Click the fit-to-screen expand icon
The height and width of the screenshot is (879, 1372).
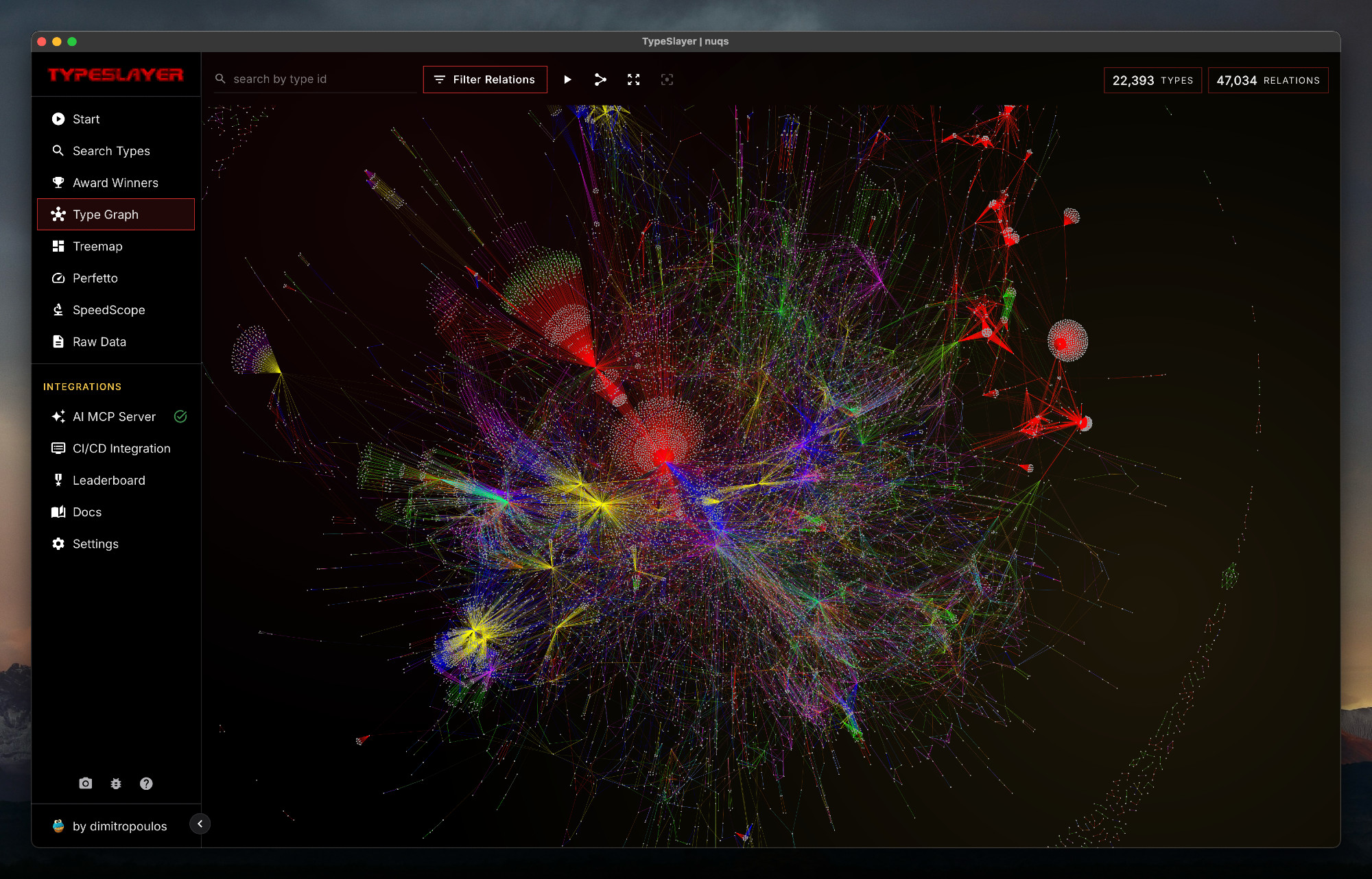pyautogui.click(x=633, y=80)
